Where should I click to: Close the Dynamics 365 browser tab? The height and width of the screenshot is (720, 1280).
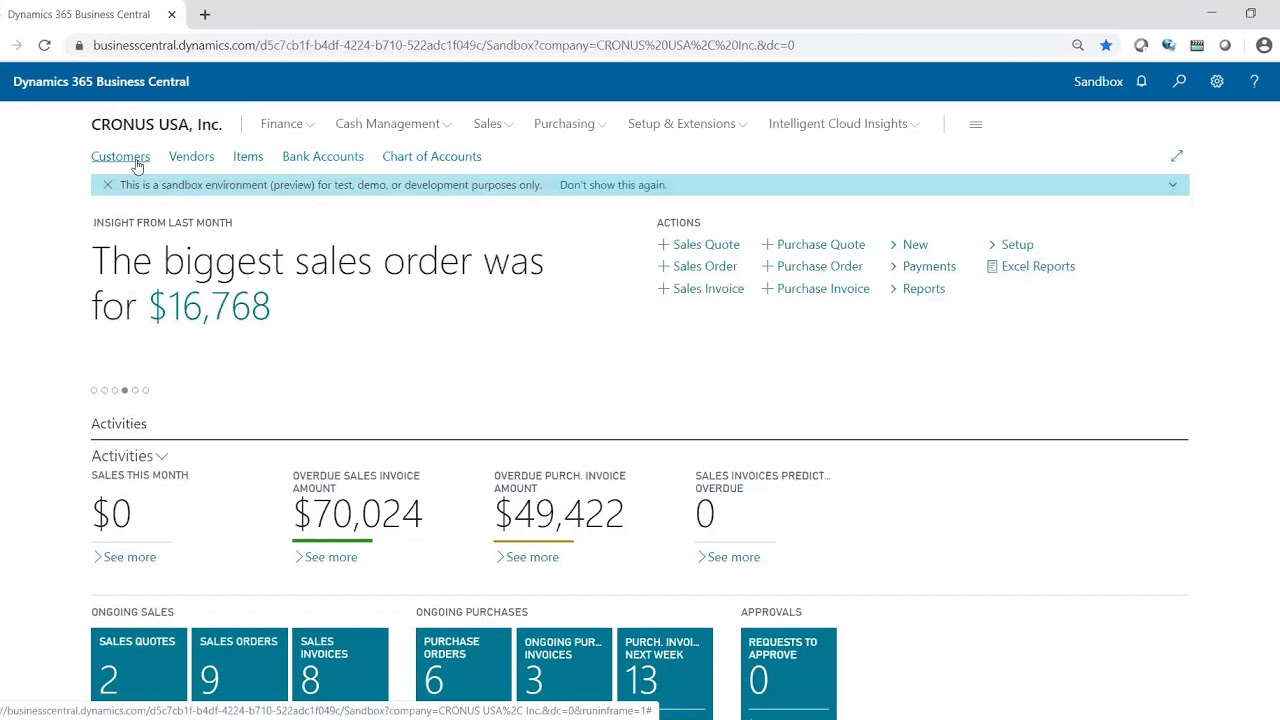tap(172, 14)
